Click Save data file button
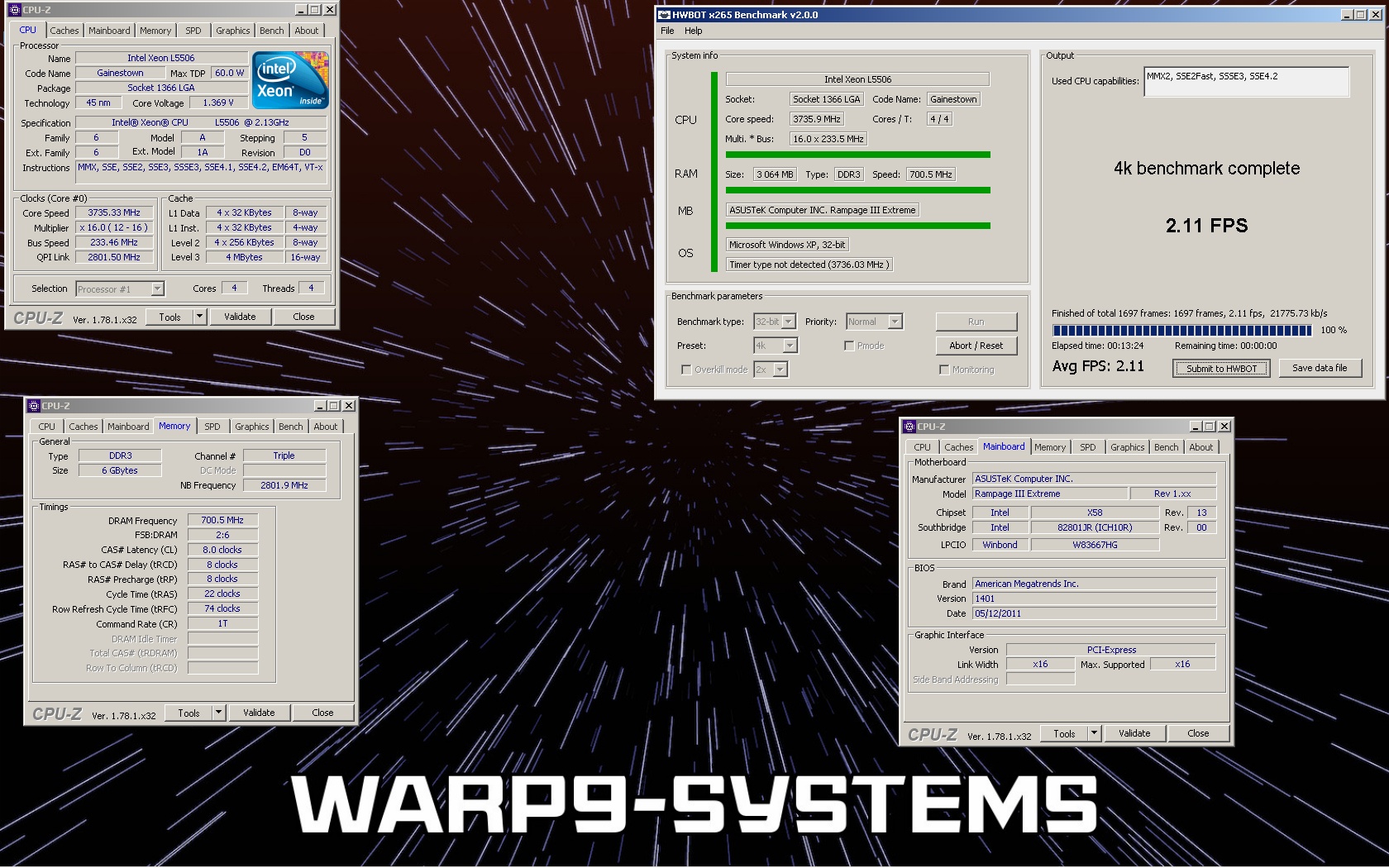The height and width of the screenshot is (868, 1389). click(1320, 368)
